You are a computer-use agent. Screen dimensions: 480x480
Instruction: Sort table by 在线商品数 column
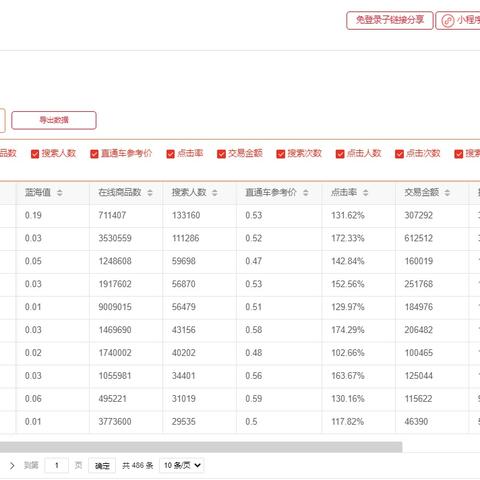150,193
